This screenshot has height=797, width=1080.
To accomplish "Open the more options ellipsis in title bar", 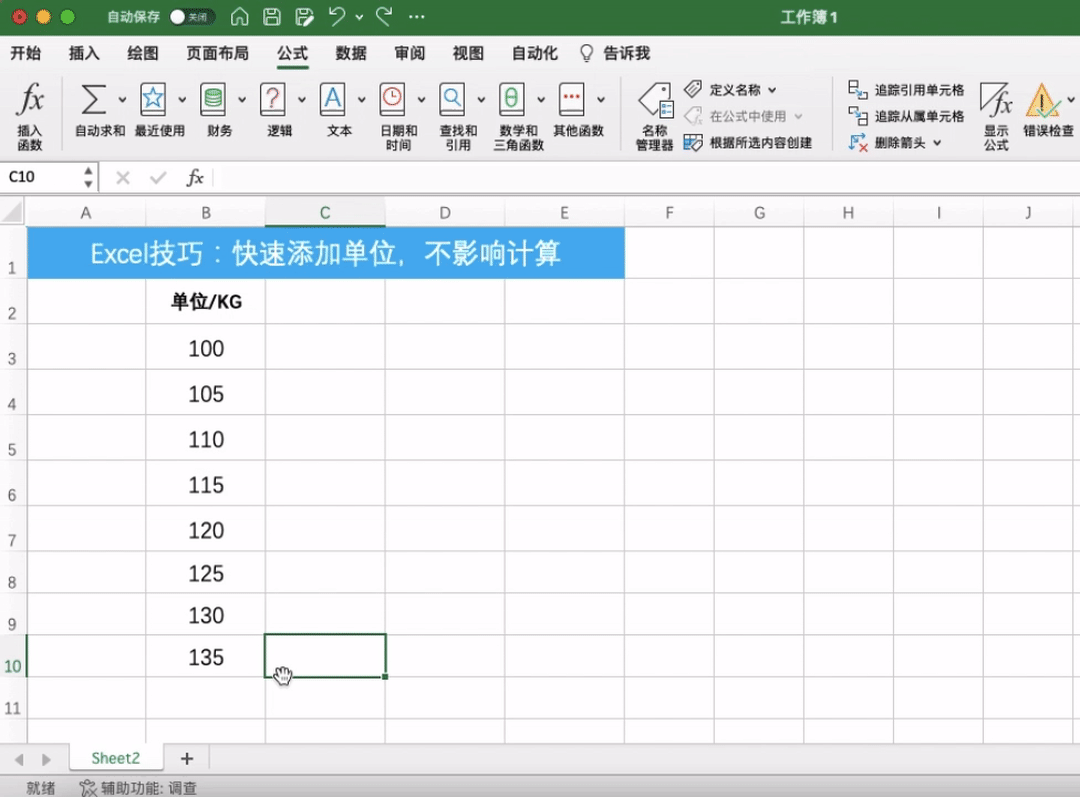I will point(417,17).
